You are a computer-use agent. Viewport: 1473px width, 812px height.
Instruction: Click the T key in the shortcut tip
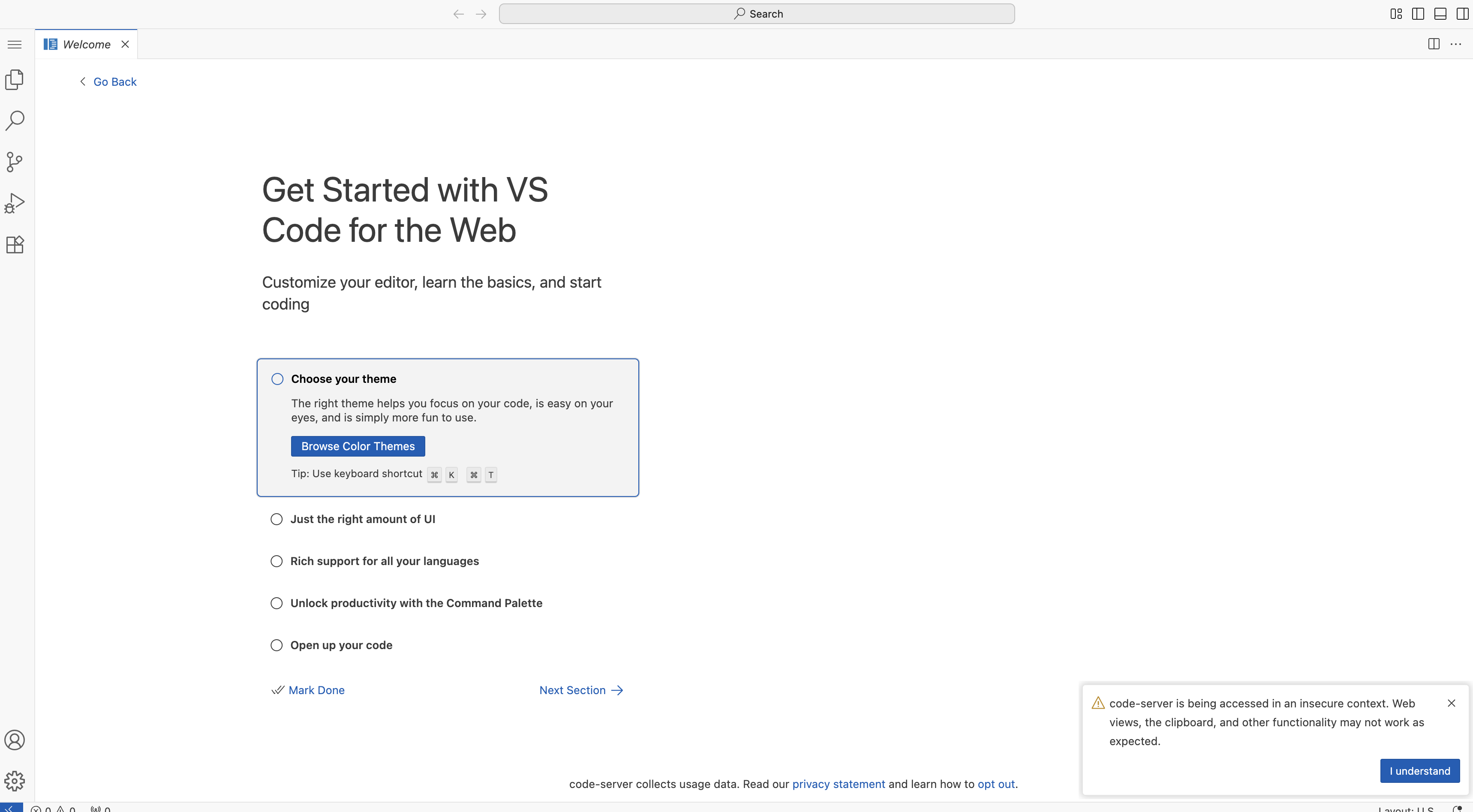pos(490,475)
